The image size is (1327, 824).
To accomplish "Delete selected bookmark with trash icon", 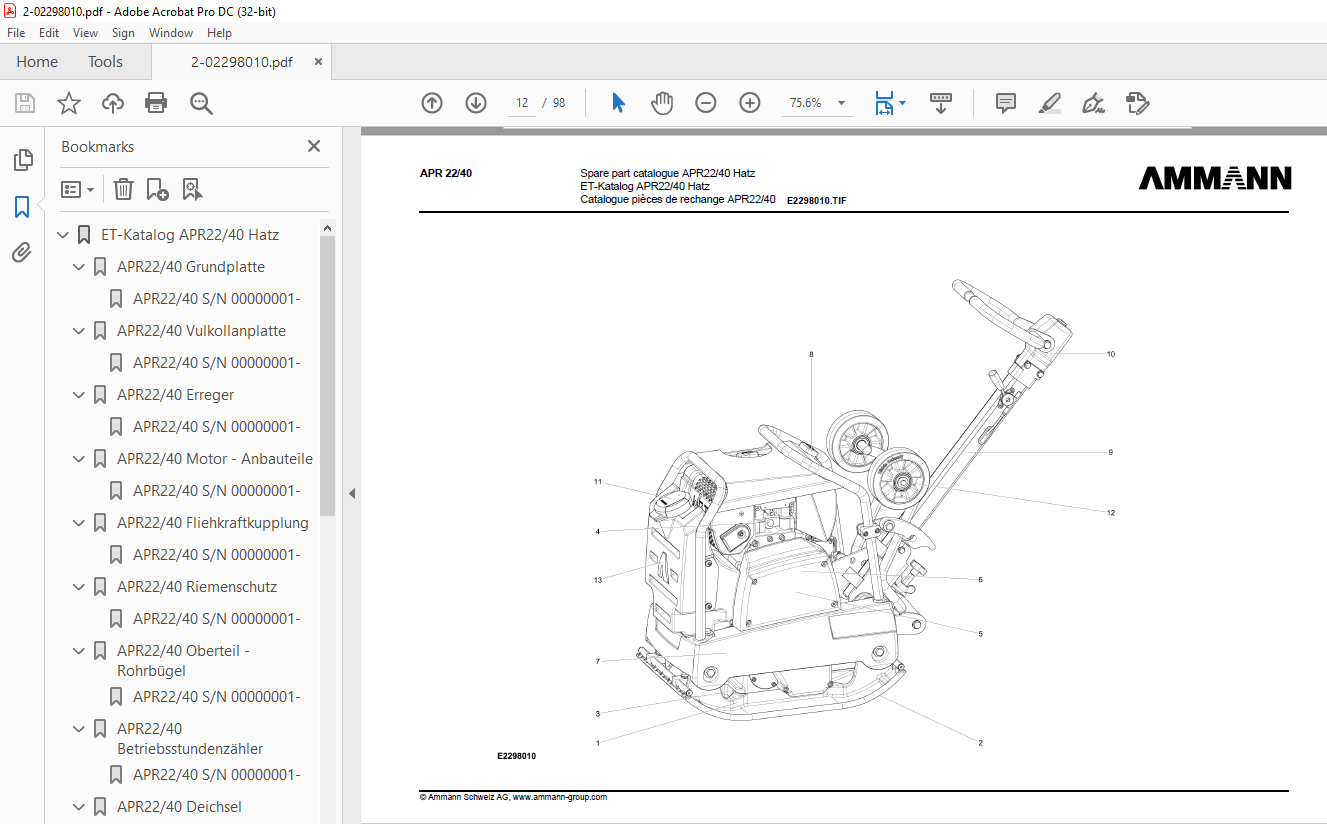I will pyautogui.click(x=123, y=189).
